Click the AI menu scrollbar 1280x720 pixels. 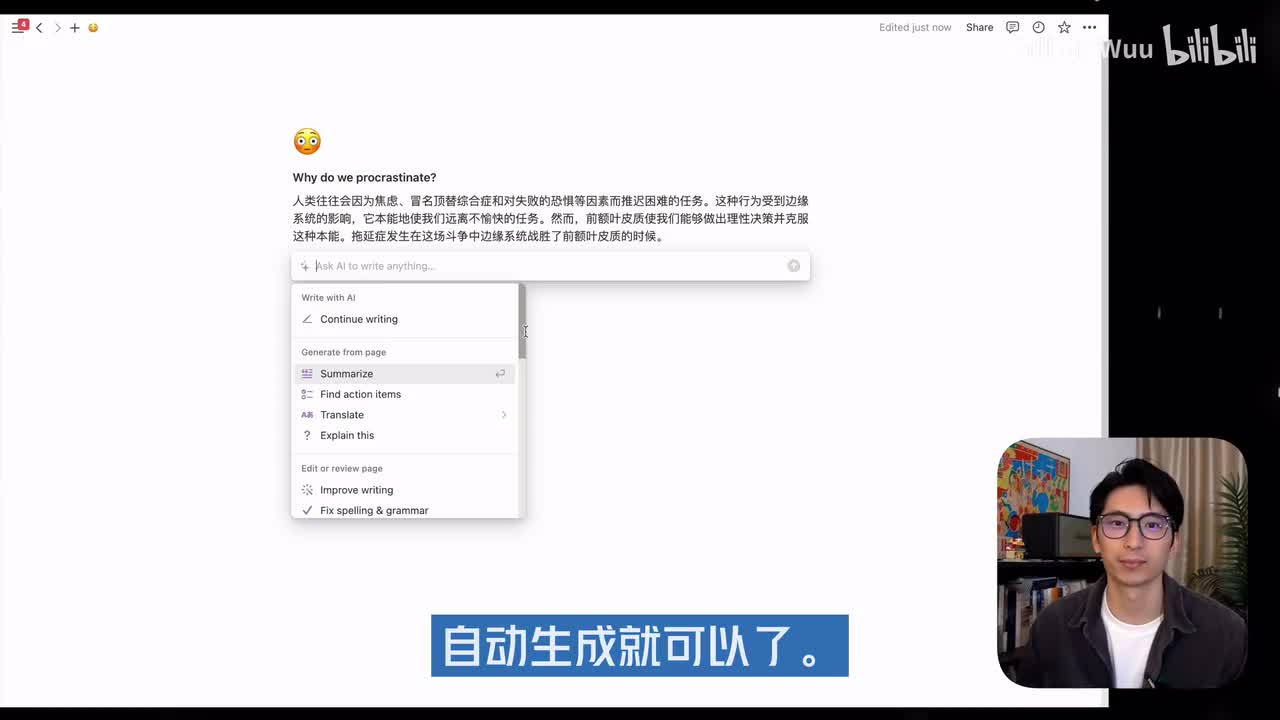point(522,323)
